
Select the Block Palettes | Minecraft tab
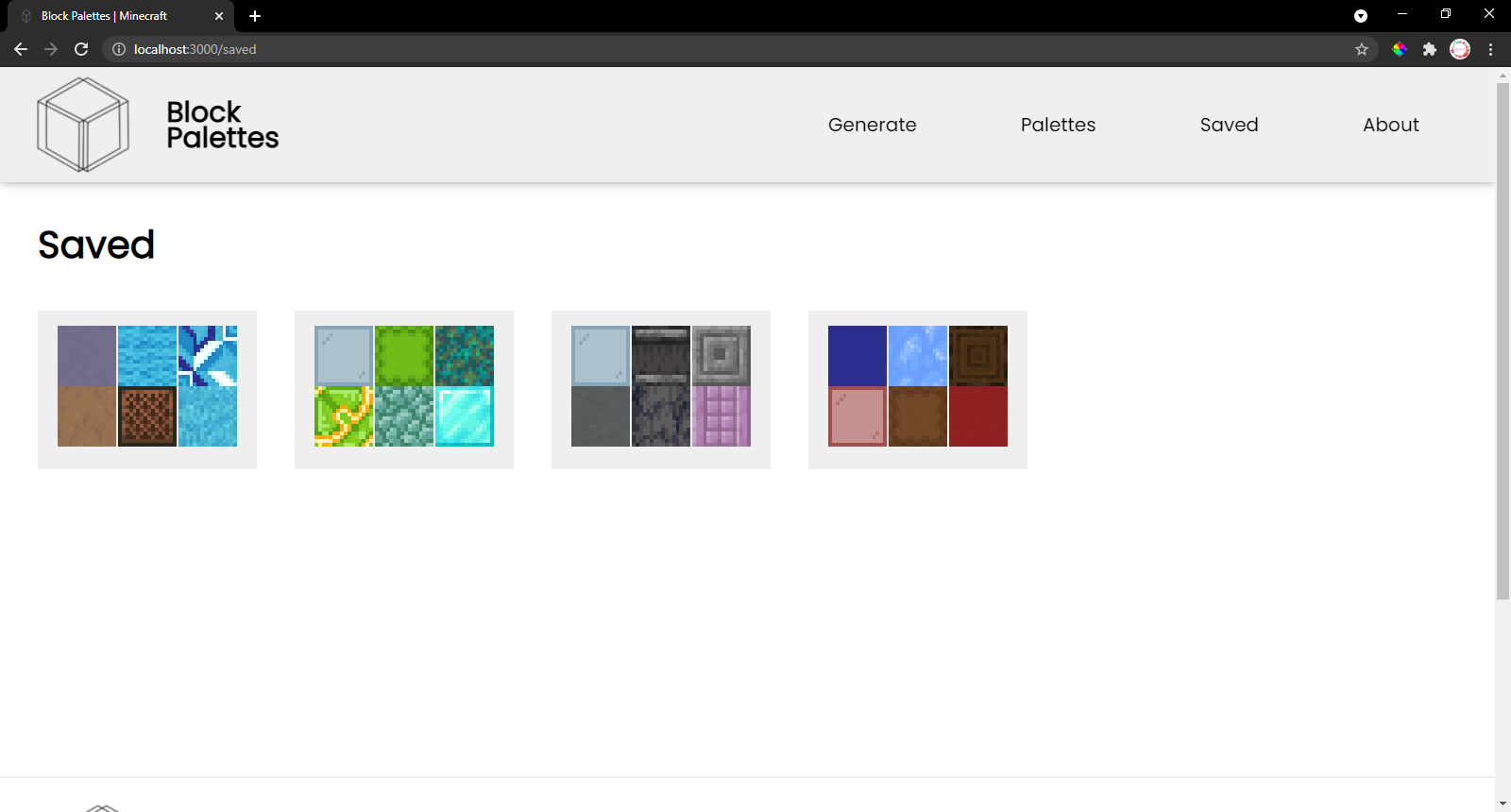click(x=121, y=16)
